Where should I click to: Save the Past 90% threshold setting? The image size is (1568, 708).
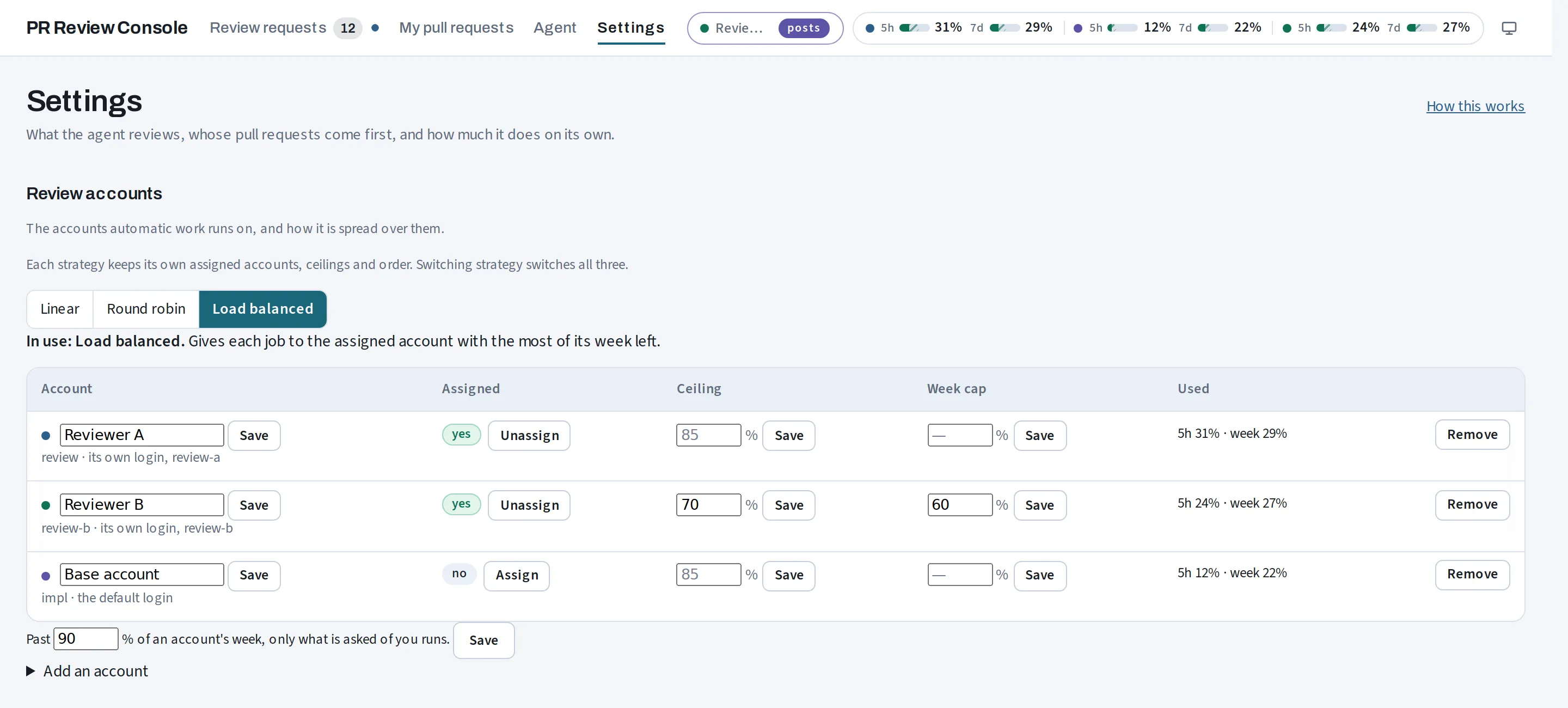point(483,640)
